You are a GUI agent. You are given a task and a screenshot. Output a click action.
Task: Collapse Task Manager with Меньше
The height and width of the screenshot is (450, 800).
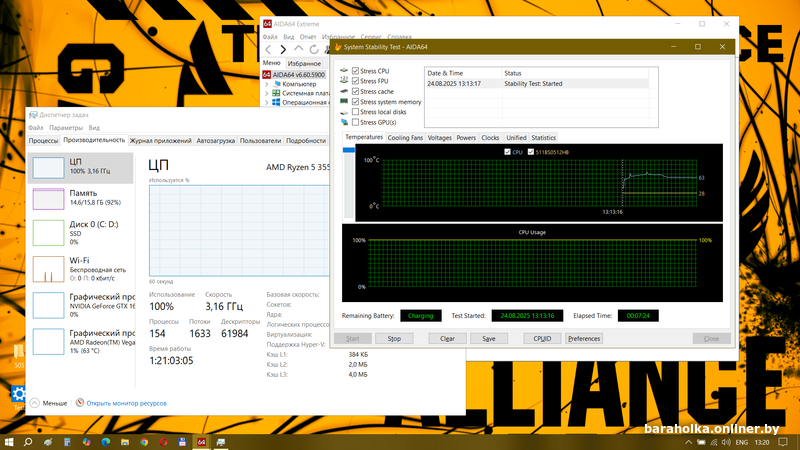point(49,403)
